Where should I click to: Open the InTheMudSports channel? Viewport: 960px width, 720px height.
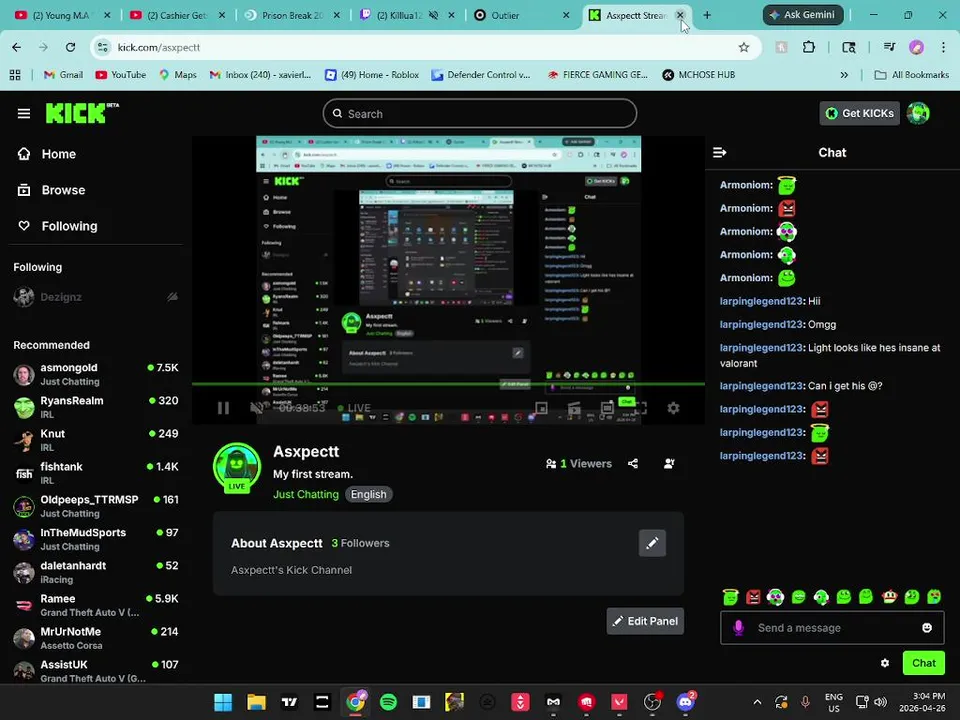tap(96, 539)
